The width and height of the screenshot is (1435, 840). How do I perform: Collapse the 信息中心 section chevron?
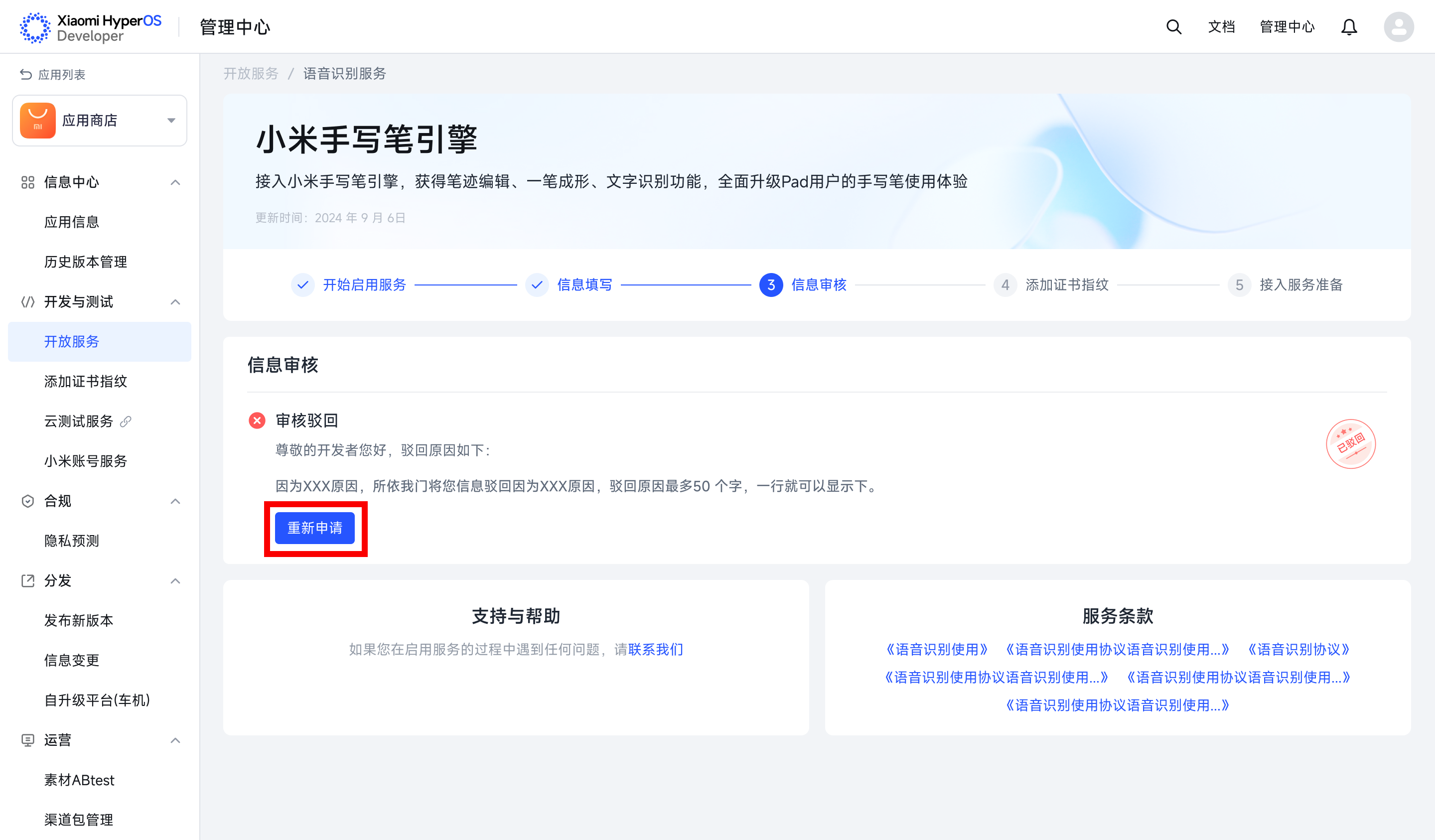(x=175, y=182)
